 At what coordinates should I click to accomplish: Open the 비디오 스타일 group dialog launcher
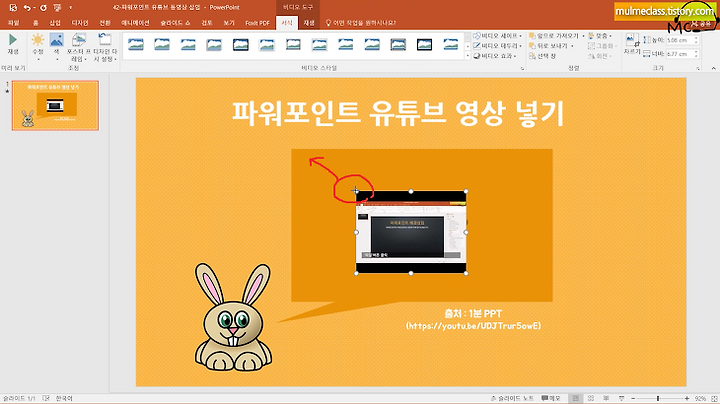tap(522, 68)
